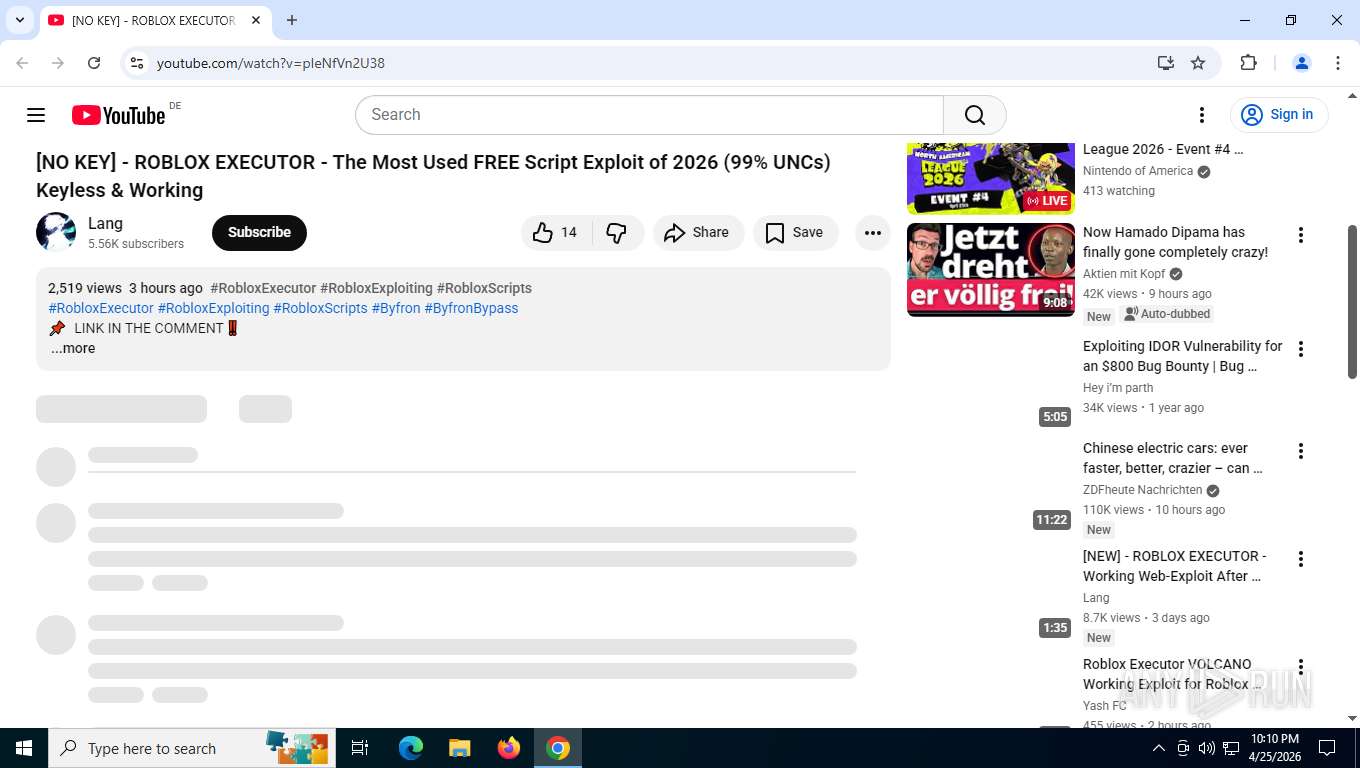The width and height of the screenshot is (1360, 768).
Task: Open the tab search dropdown arrow
Action: click(20, 20)
